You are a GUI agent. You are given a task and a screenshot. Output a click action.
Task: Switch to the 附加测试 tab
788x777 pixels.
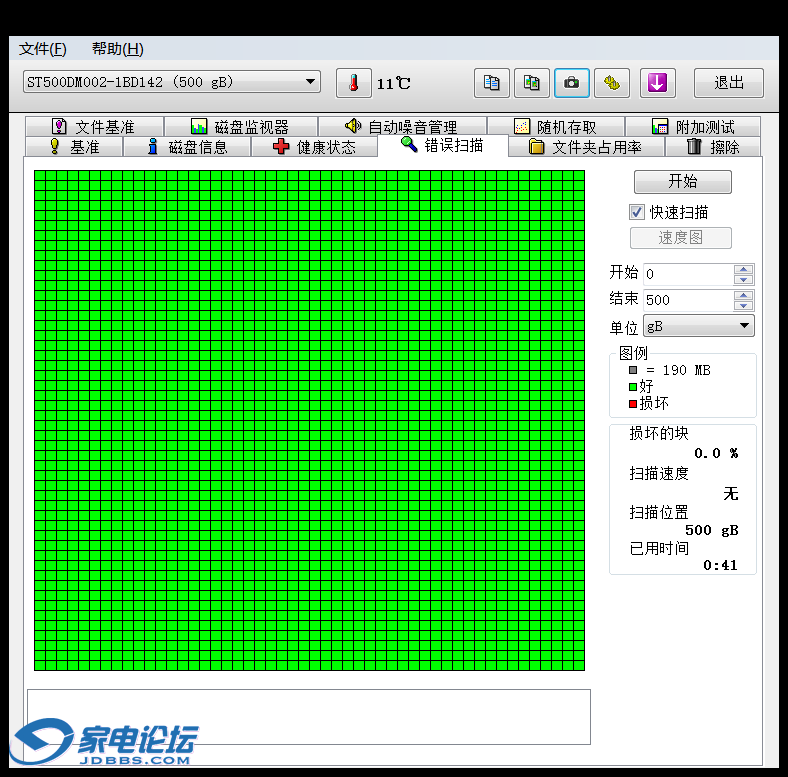coord(693,126)
